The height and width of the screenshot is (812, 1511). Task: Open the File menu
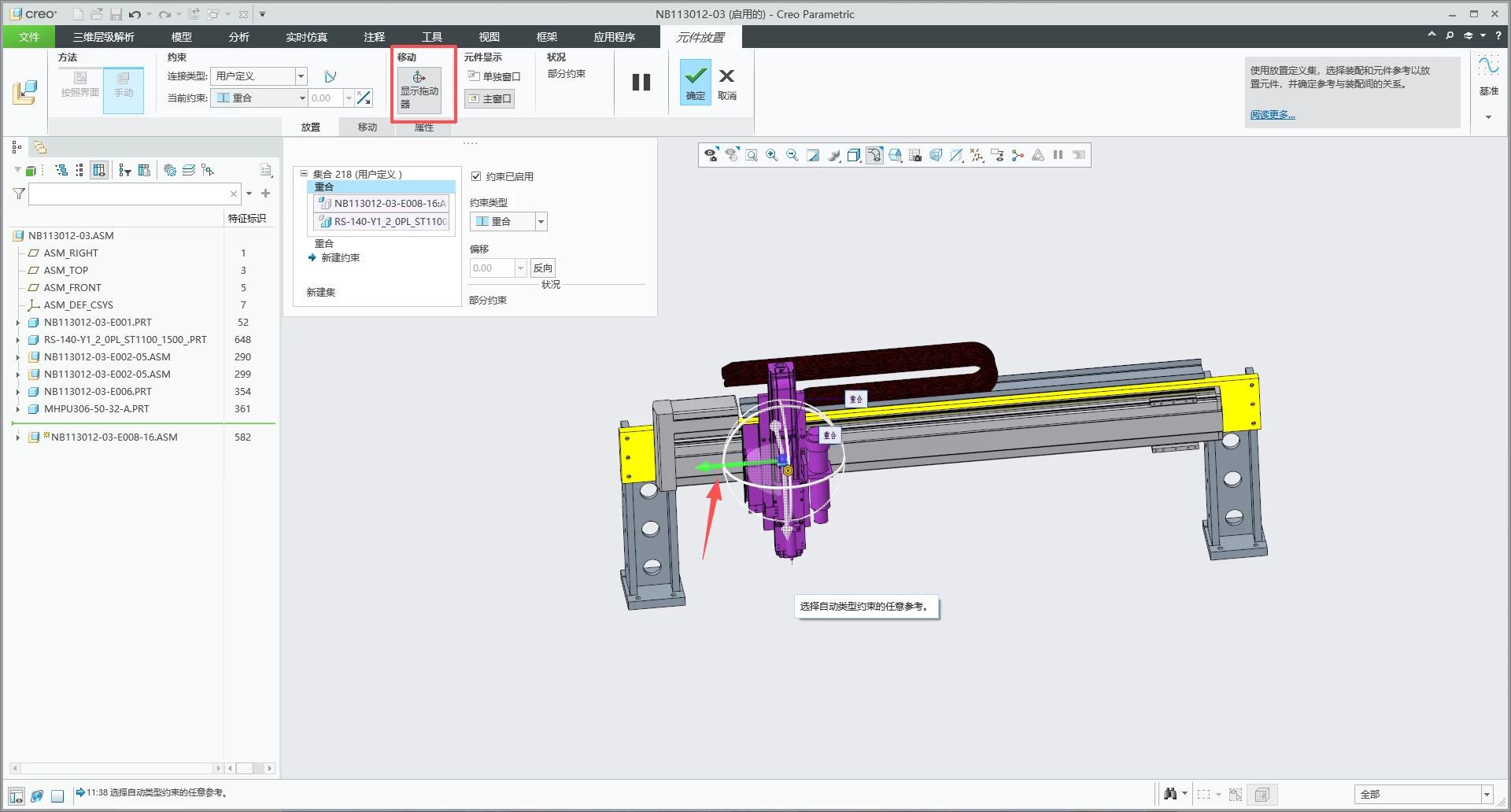[x=29, y=36]
